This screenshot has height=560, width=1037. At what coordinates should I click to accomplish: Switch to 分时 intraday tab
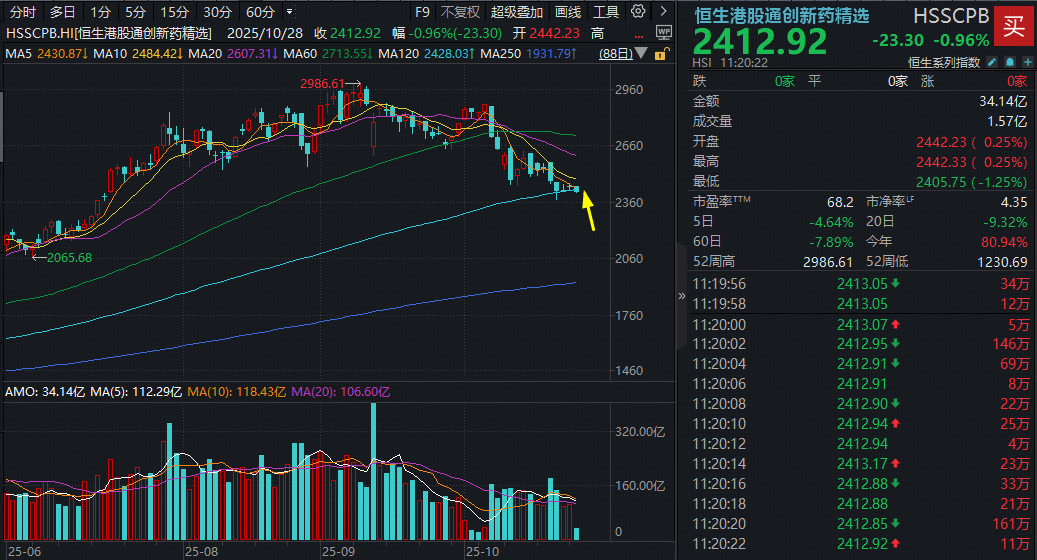pos(22,12)
